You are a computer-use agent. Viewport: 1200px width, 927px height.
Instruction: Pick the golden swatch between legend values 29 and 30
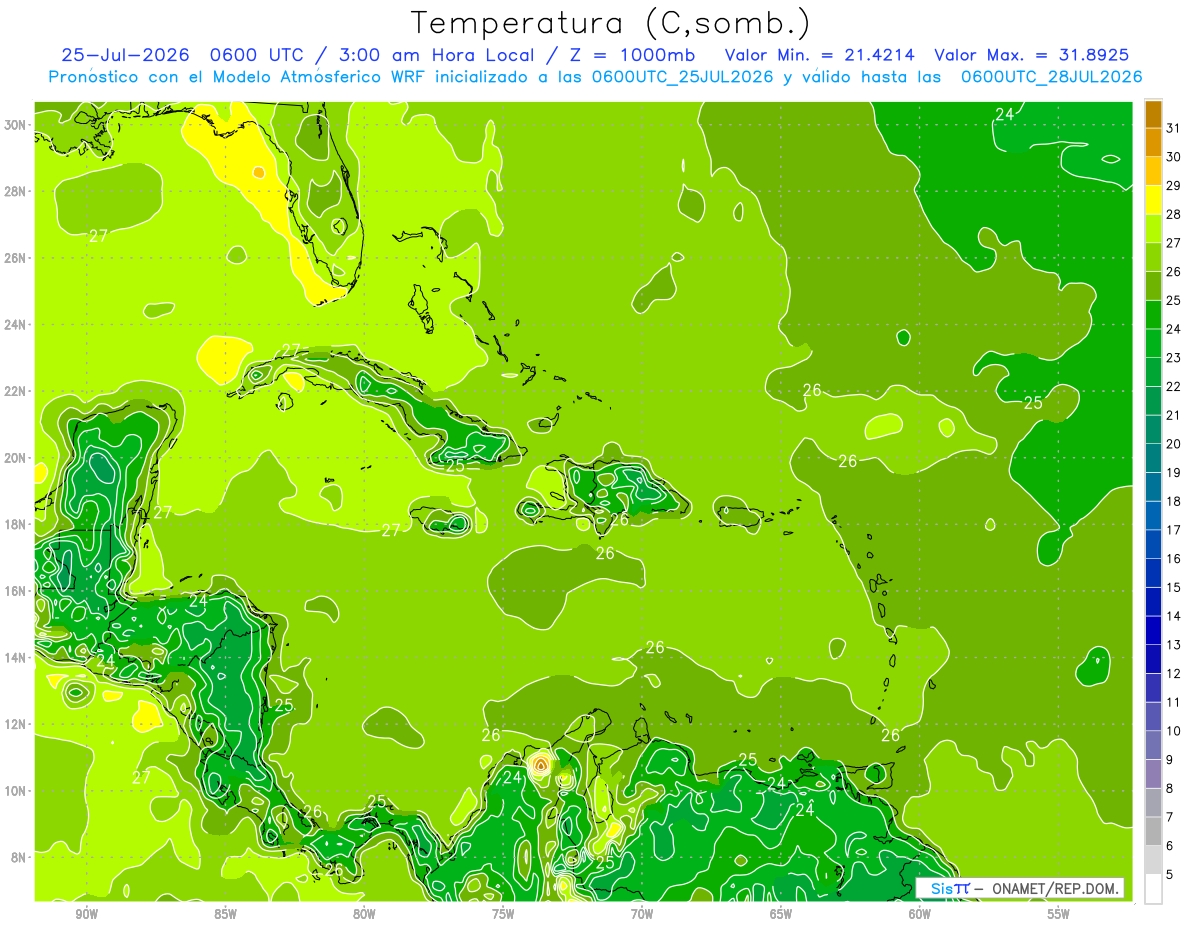1153,170
